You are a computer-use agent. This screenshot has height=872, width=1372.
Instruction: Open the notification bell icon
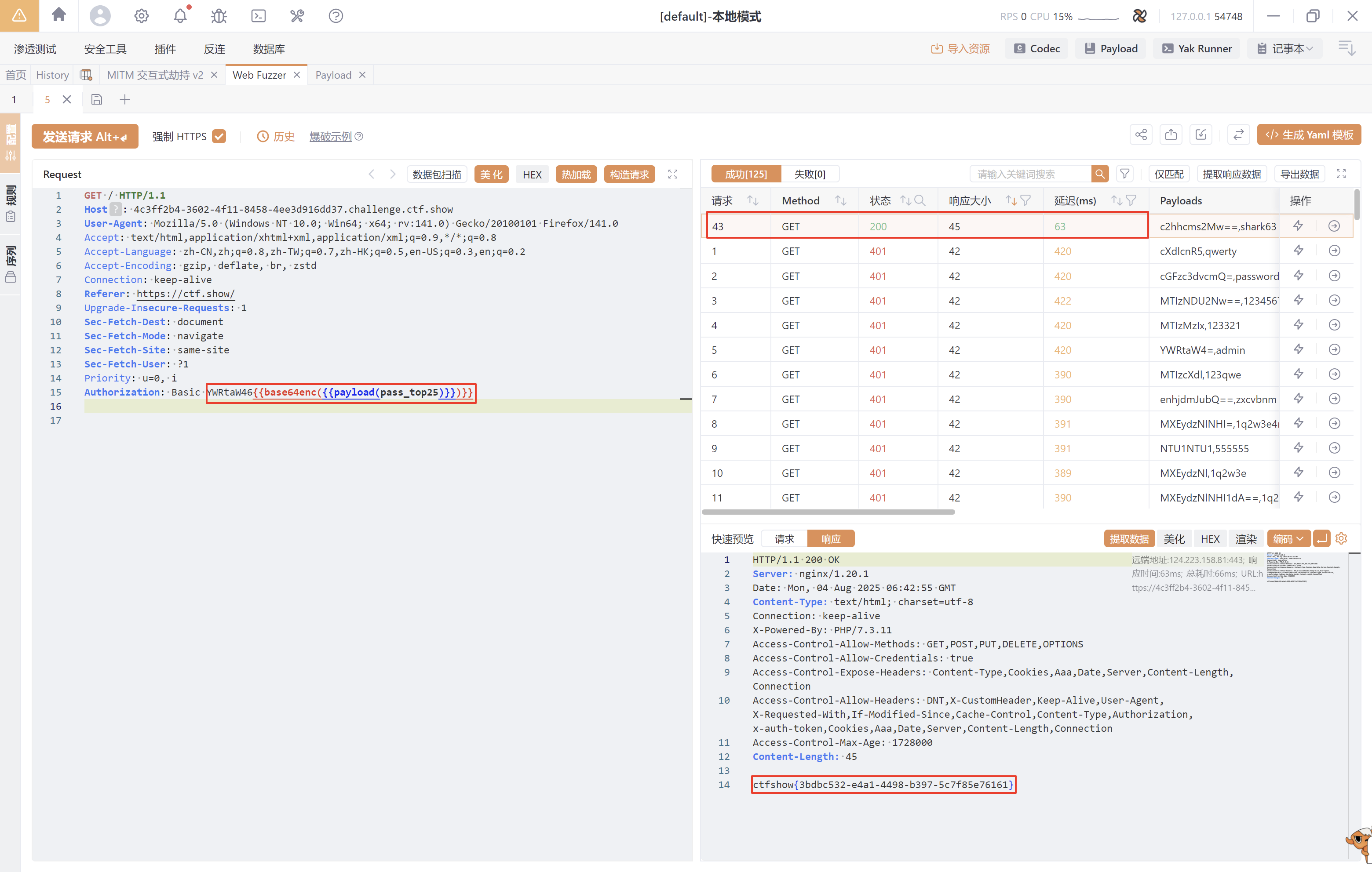point(180,15)
